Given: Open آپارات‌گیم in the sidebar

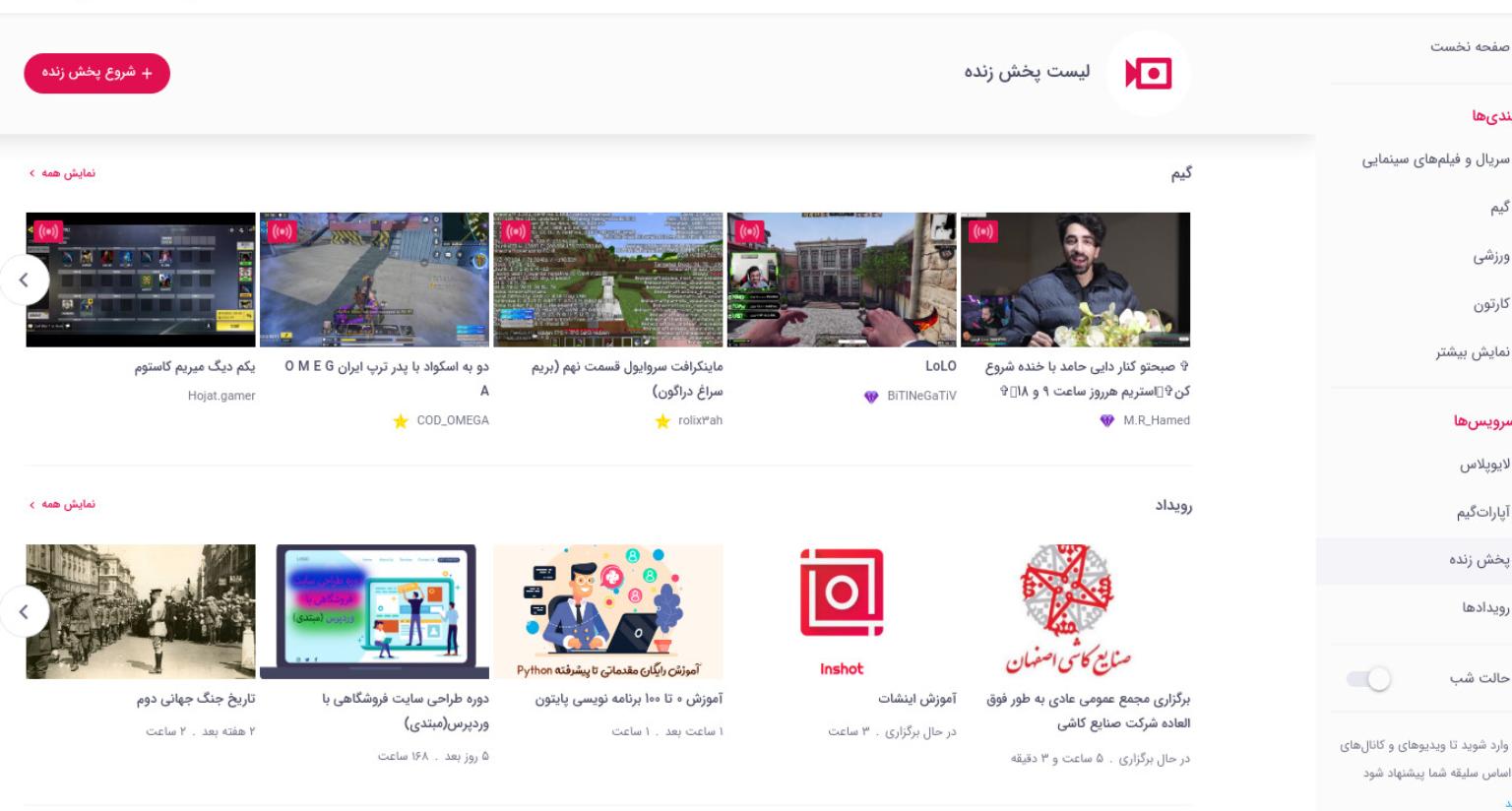Looking at the screenshot, I should tap(1482, 513).
